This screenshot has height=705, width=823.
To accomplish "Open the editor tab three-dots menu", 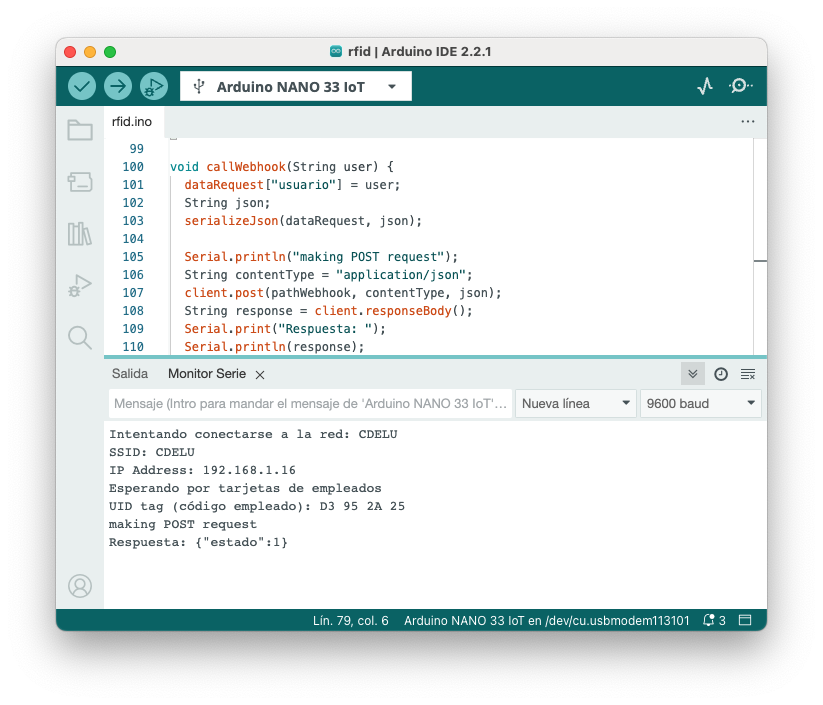I will point(748,122).
